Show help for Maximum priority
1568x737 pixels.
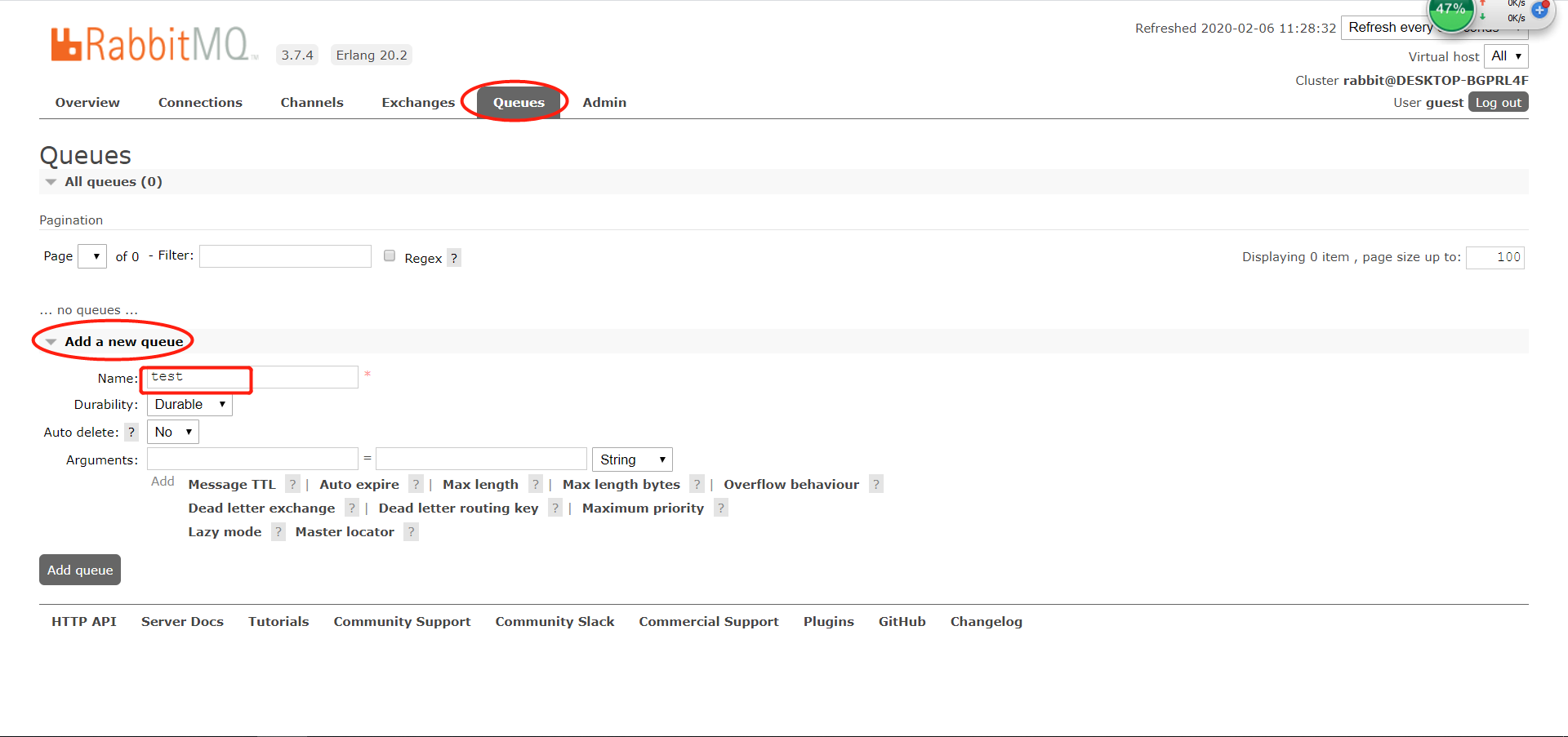point(720,508)
